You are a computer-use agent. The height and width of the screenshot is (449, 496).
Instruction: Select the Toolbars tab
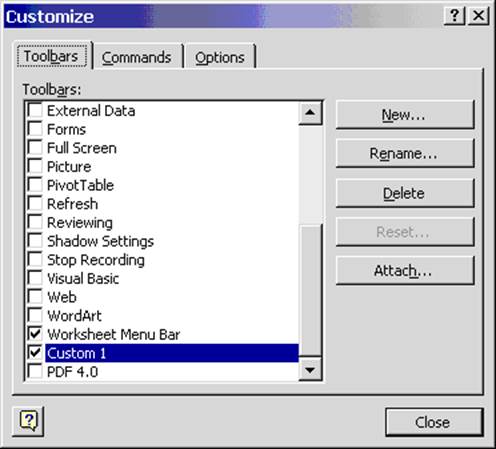[52, 56]
